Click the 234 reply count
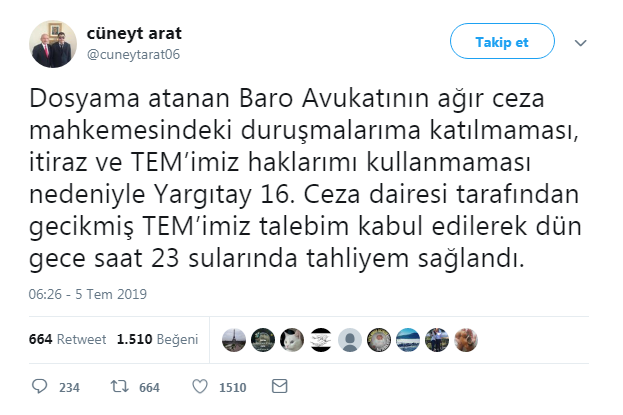The width and height of the screenshot is (623, 415). 69,388
